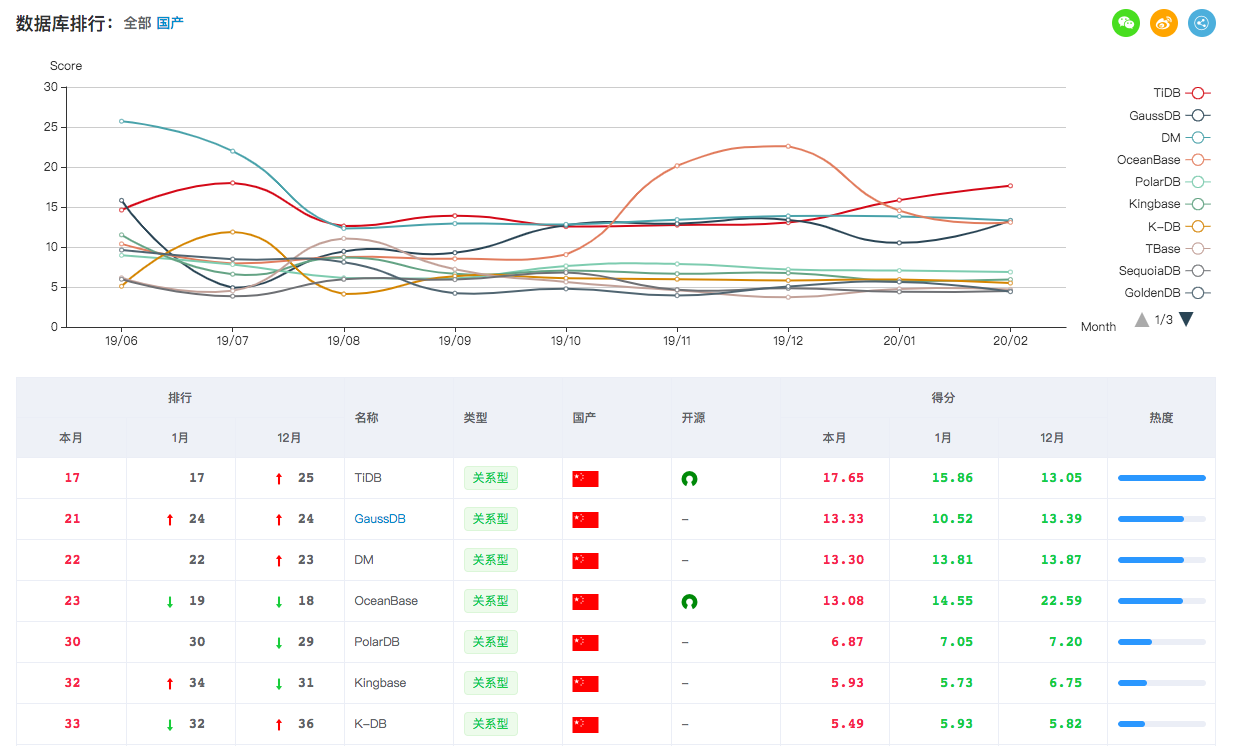Click OceanBase's open source icon in table
The image size is (1242, 746).
(x=689, y=602)
